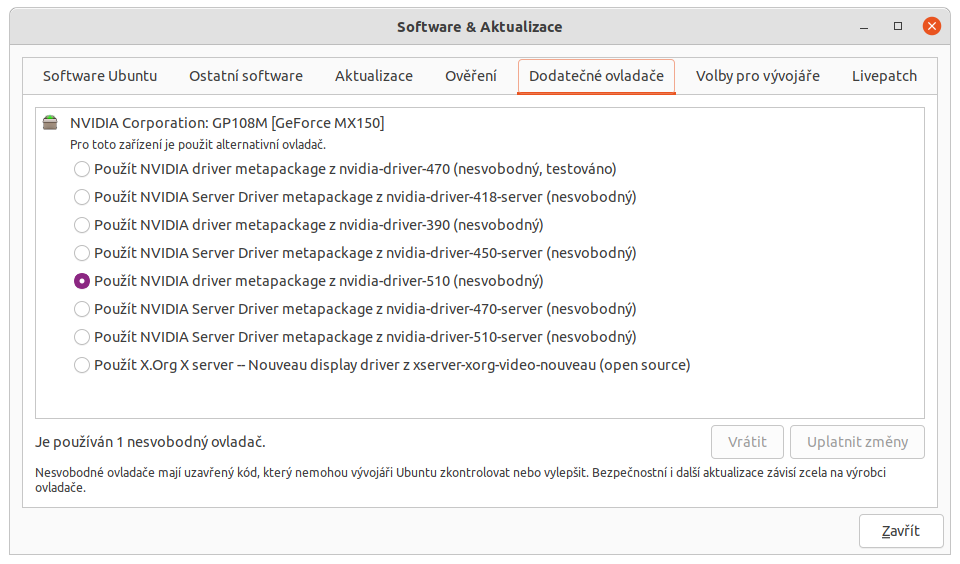Screen dimensions: 960x564
Task: Select the Dodatečné ovladače tab
Action: tap(596, 76)
